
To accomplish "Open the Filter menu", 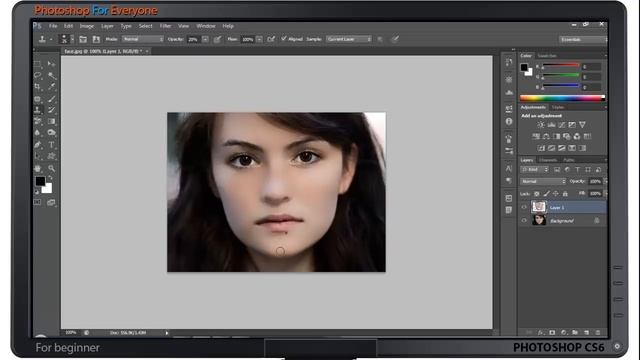I will [165, 26].
